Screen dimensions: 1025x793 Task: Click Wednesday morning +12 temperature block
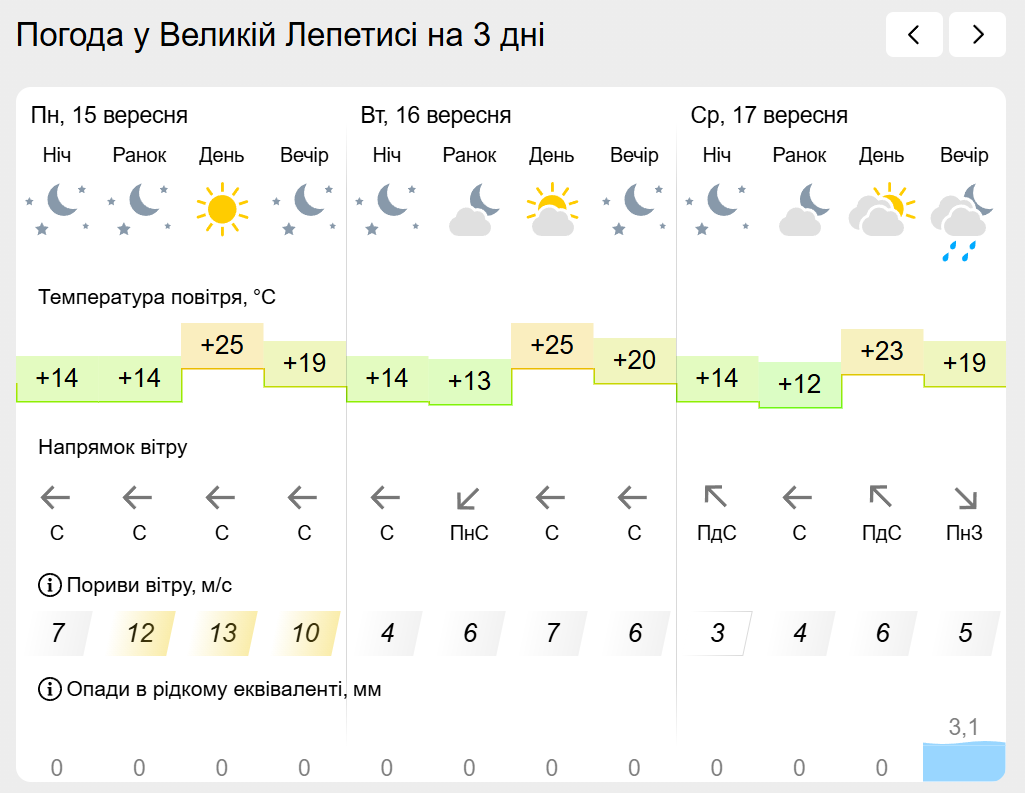pyautogui.click(x=799, y=384)
